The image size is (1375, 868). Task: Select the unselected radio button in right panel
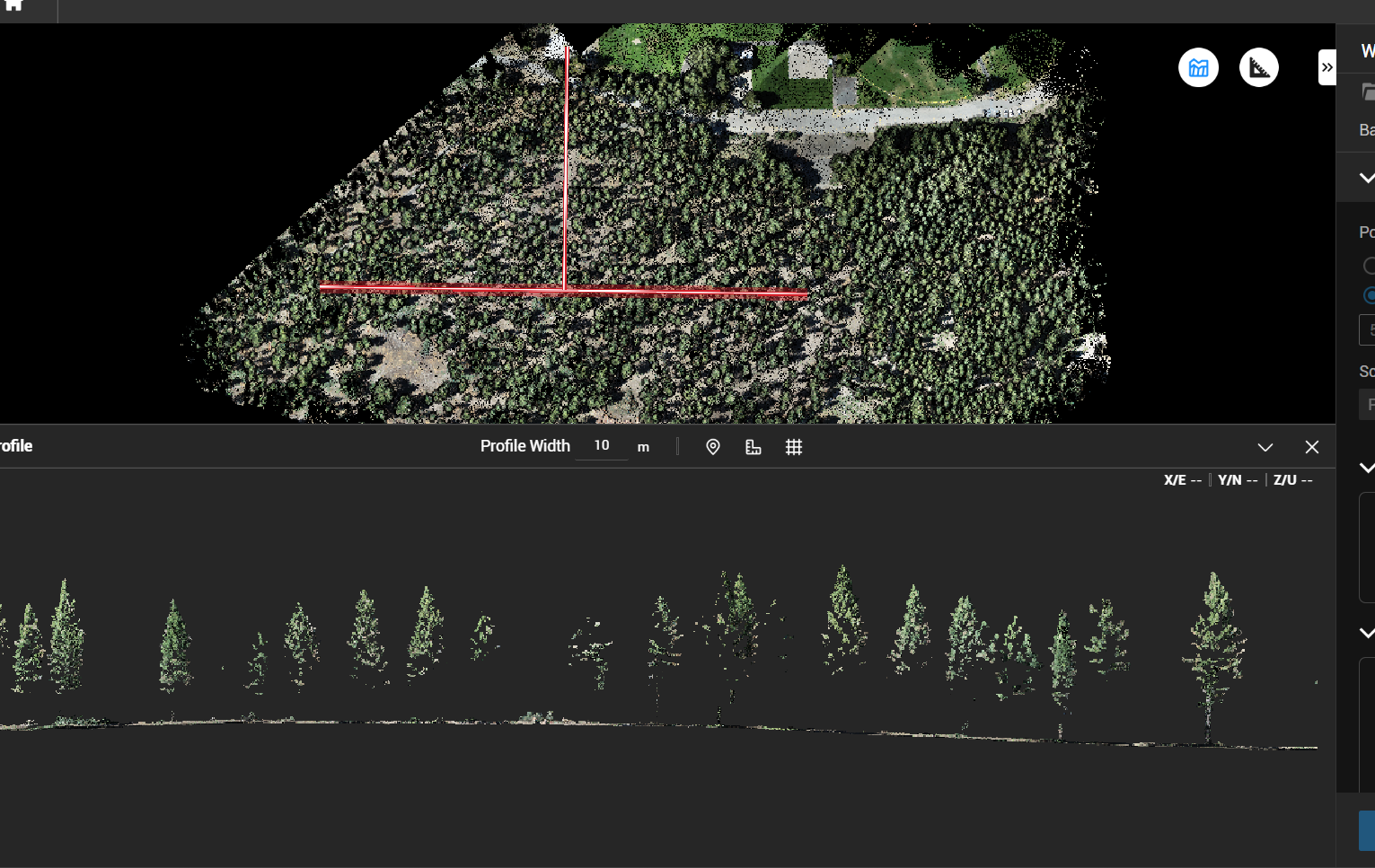(1369, 266)
